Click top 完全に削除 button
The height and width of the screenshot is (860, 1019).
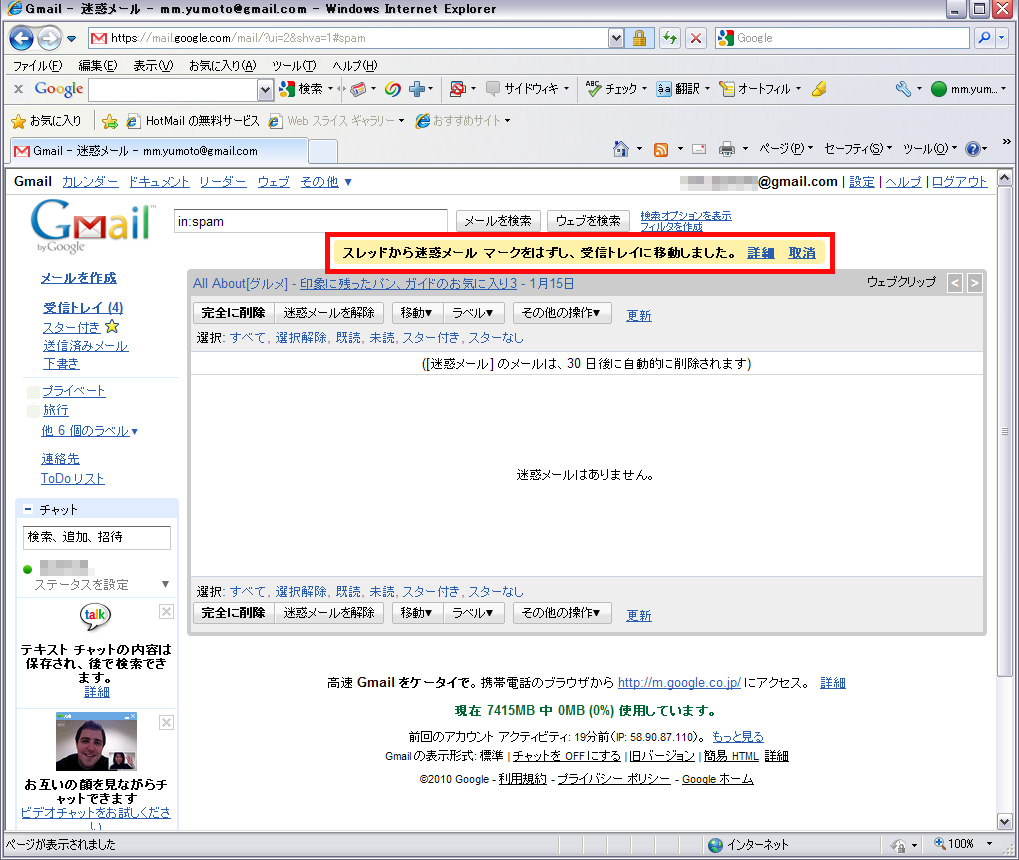click(x=233, y=313)
